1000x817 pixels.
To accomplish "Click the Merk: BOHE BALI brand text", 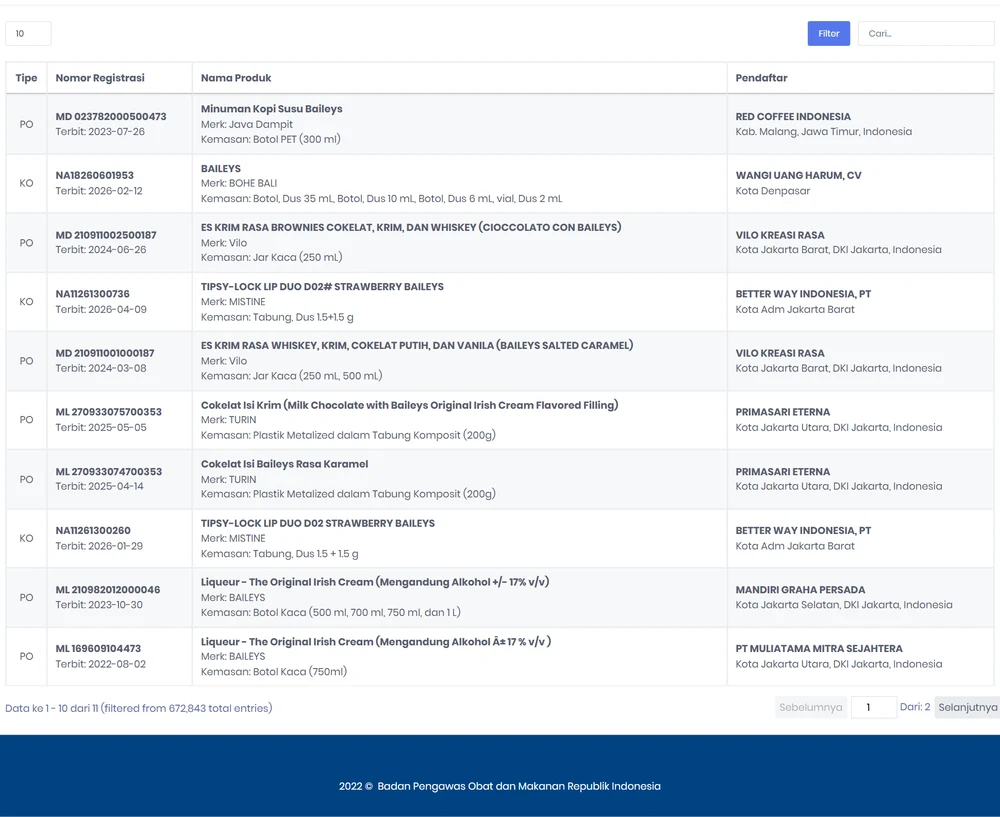I will pyautogui.click(x=239, y=183).
